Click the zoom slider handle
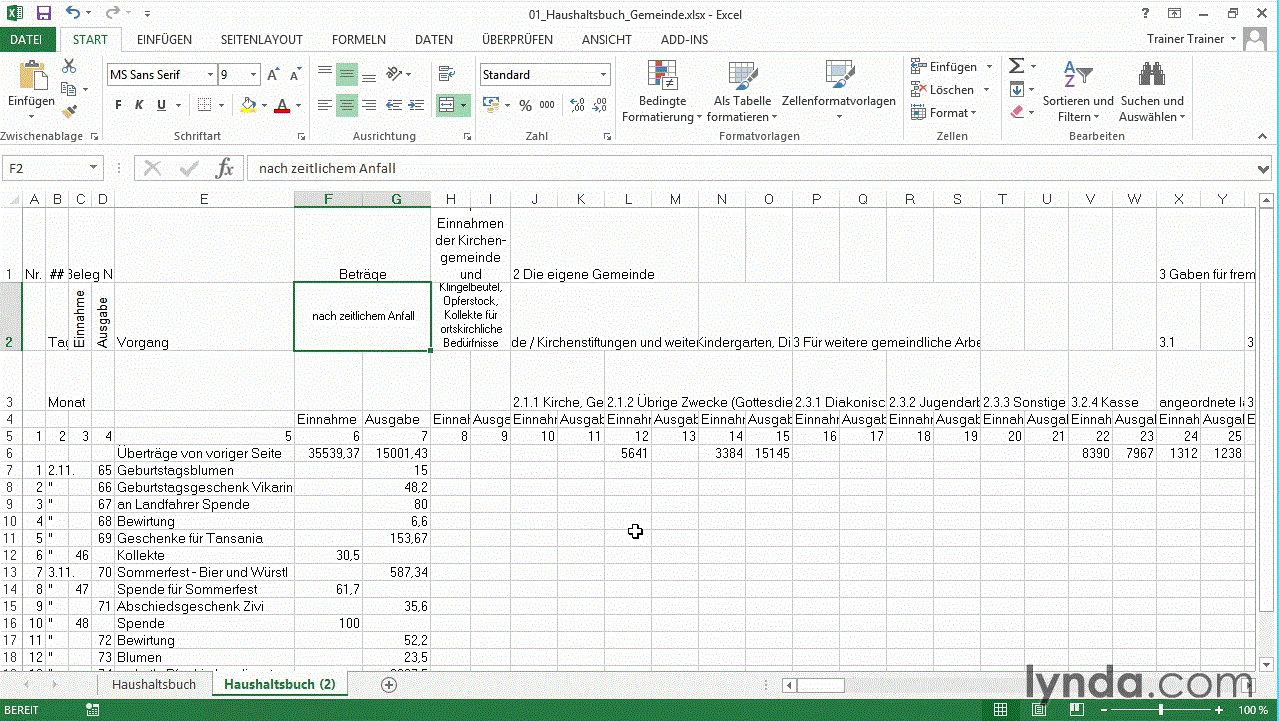 pos(1161,710)
